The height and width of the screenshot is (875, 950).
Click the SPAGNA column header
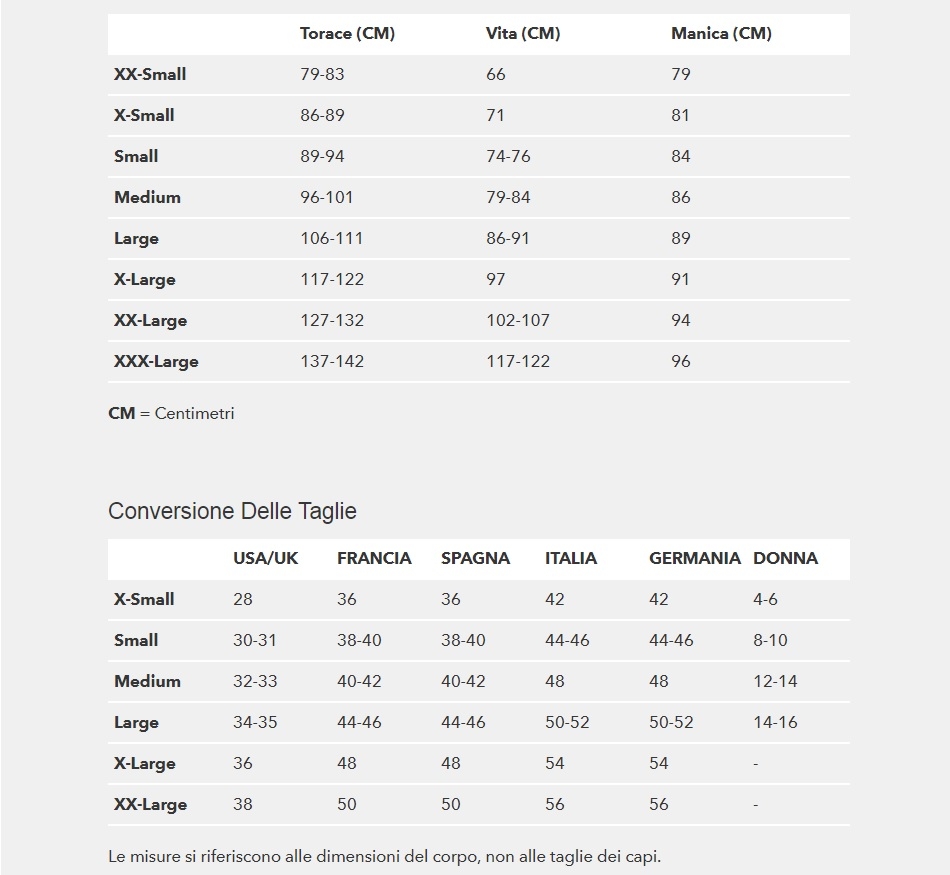[x=475, y=559]
